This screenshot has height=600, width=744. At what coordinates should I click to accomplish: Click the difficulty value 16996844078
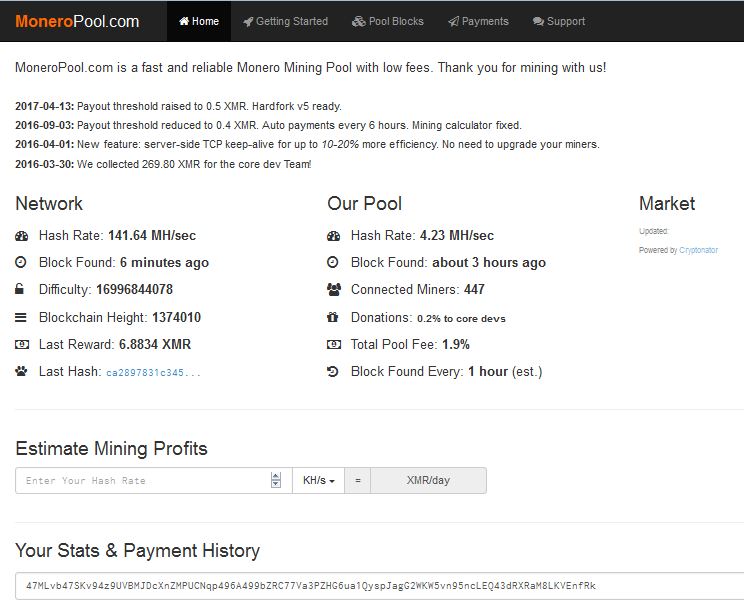pos(134,289)
